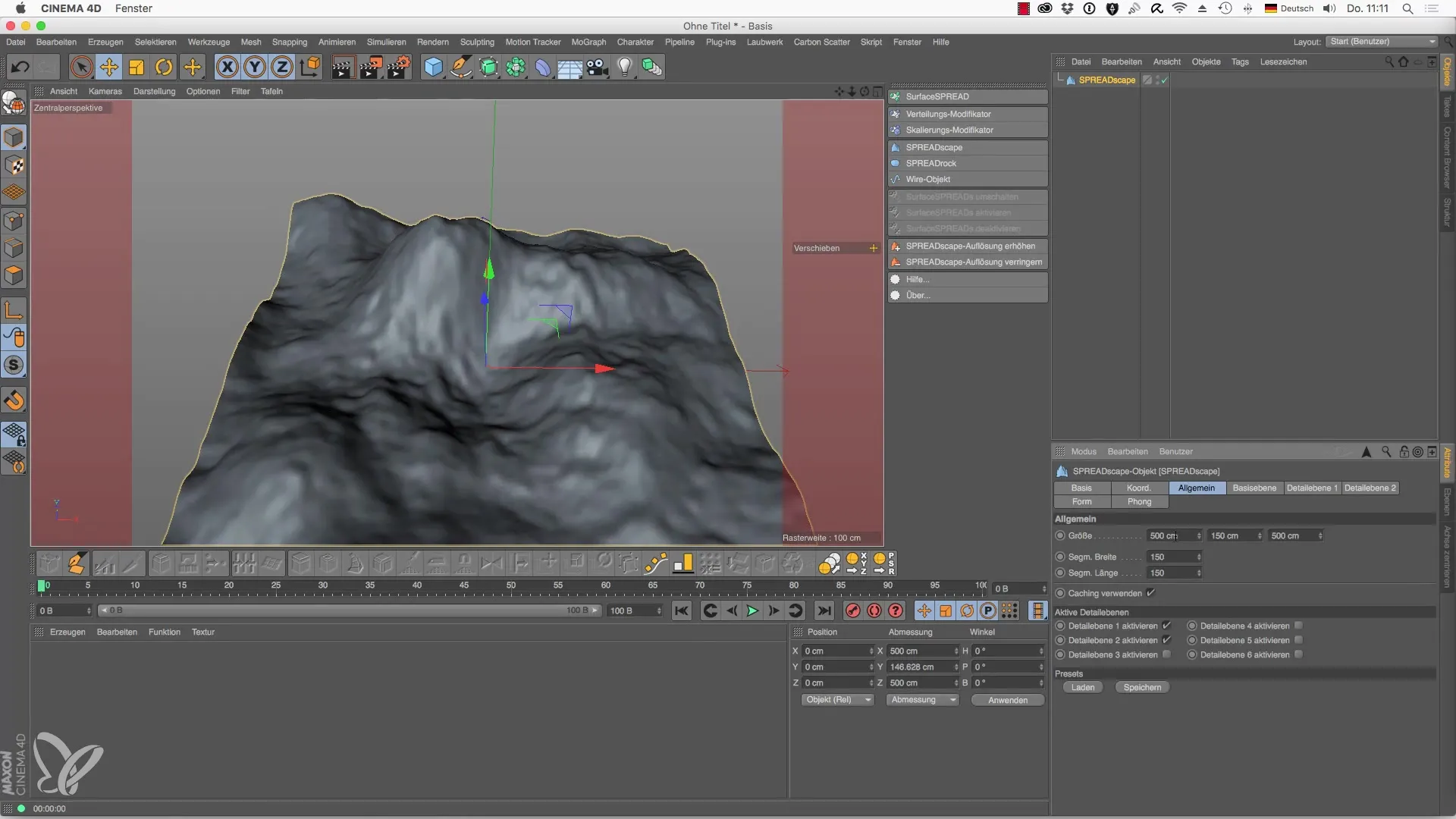This screenshot has width=1456, height=819.
Task: Open the Abmessung dropdown
Action: point(923,700)
